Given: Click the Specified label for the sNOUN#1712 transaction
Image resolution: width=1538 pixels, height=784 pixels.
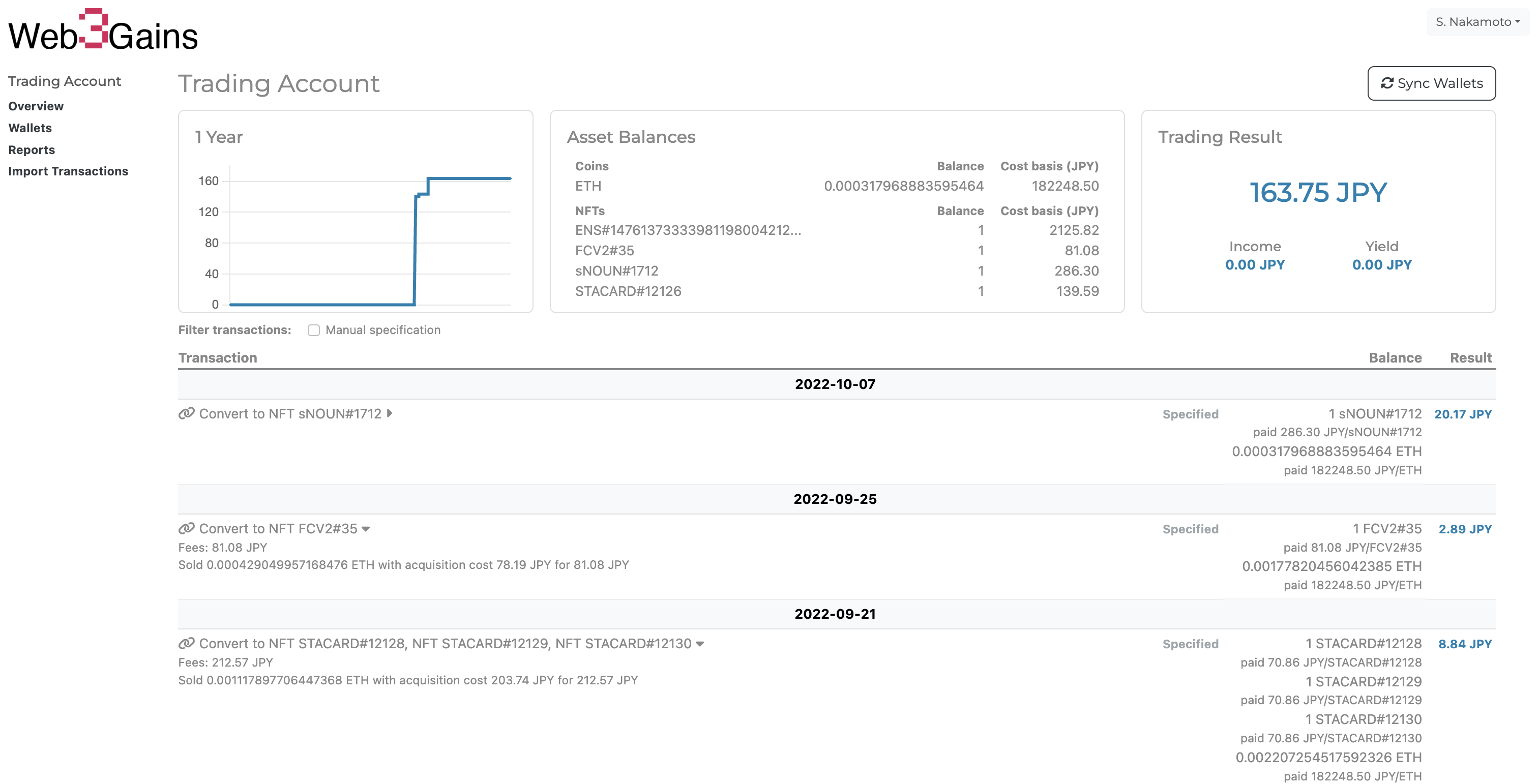Looking at the screenshot, I should pyautogui.click(x=1190, y=414).
